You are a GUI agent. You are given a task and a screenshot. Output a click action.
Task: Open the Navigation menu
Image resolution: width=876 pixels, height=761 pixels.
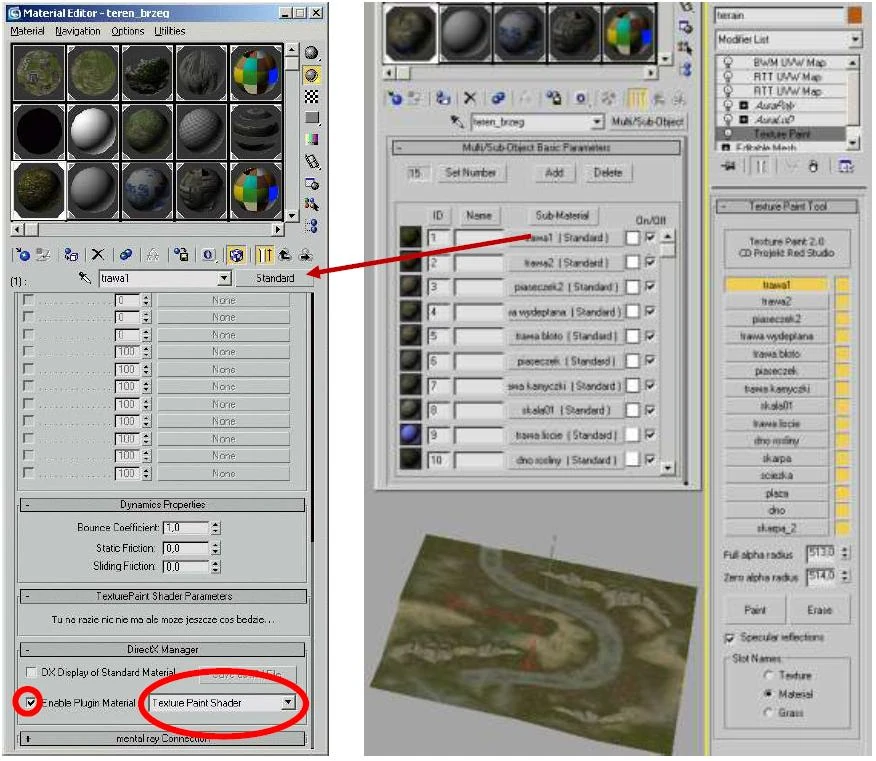[x=78, y=31]
